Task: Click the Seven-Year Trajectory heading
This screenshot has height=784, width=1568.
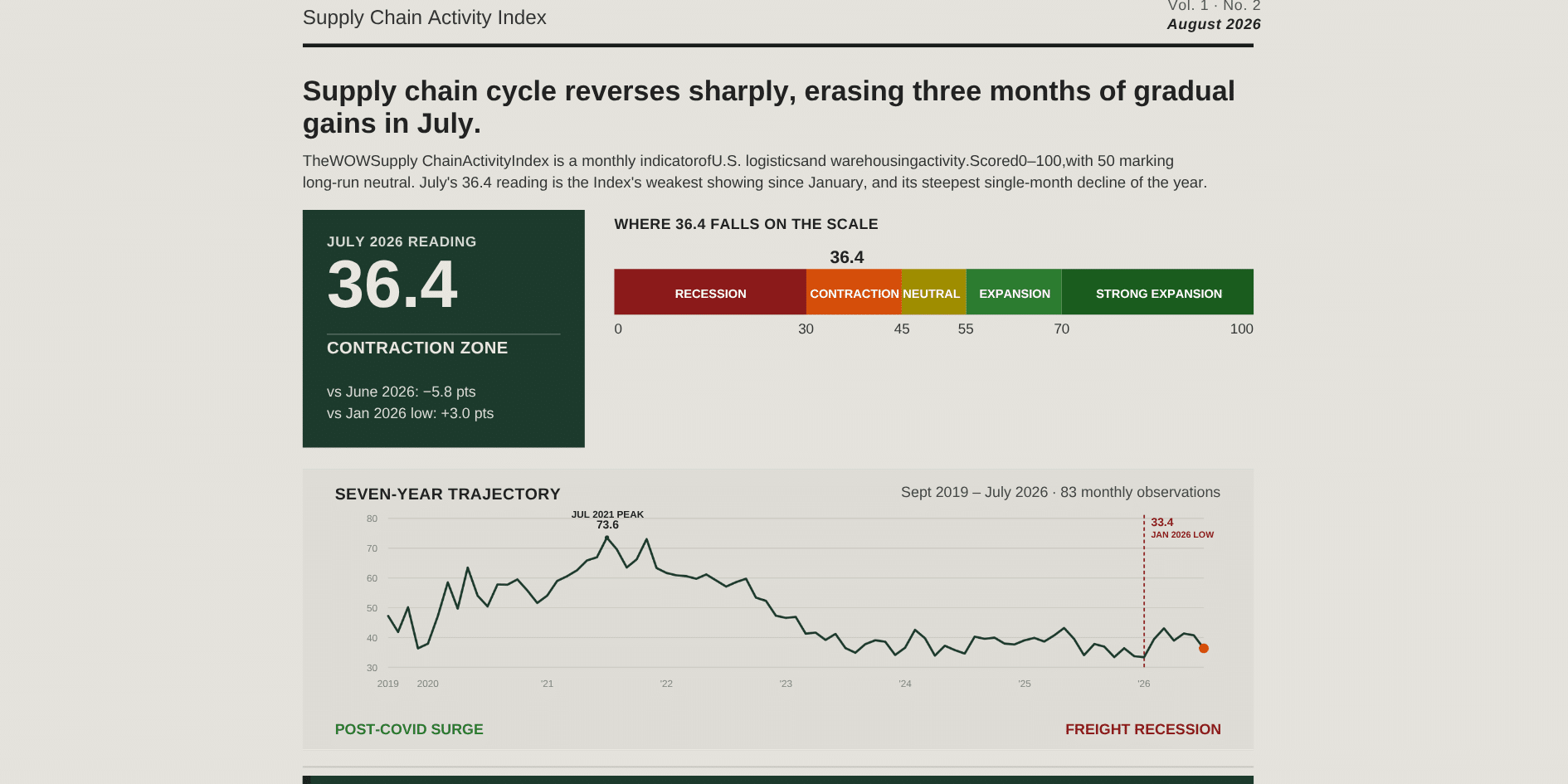Action: tap(448, 494)
